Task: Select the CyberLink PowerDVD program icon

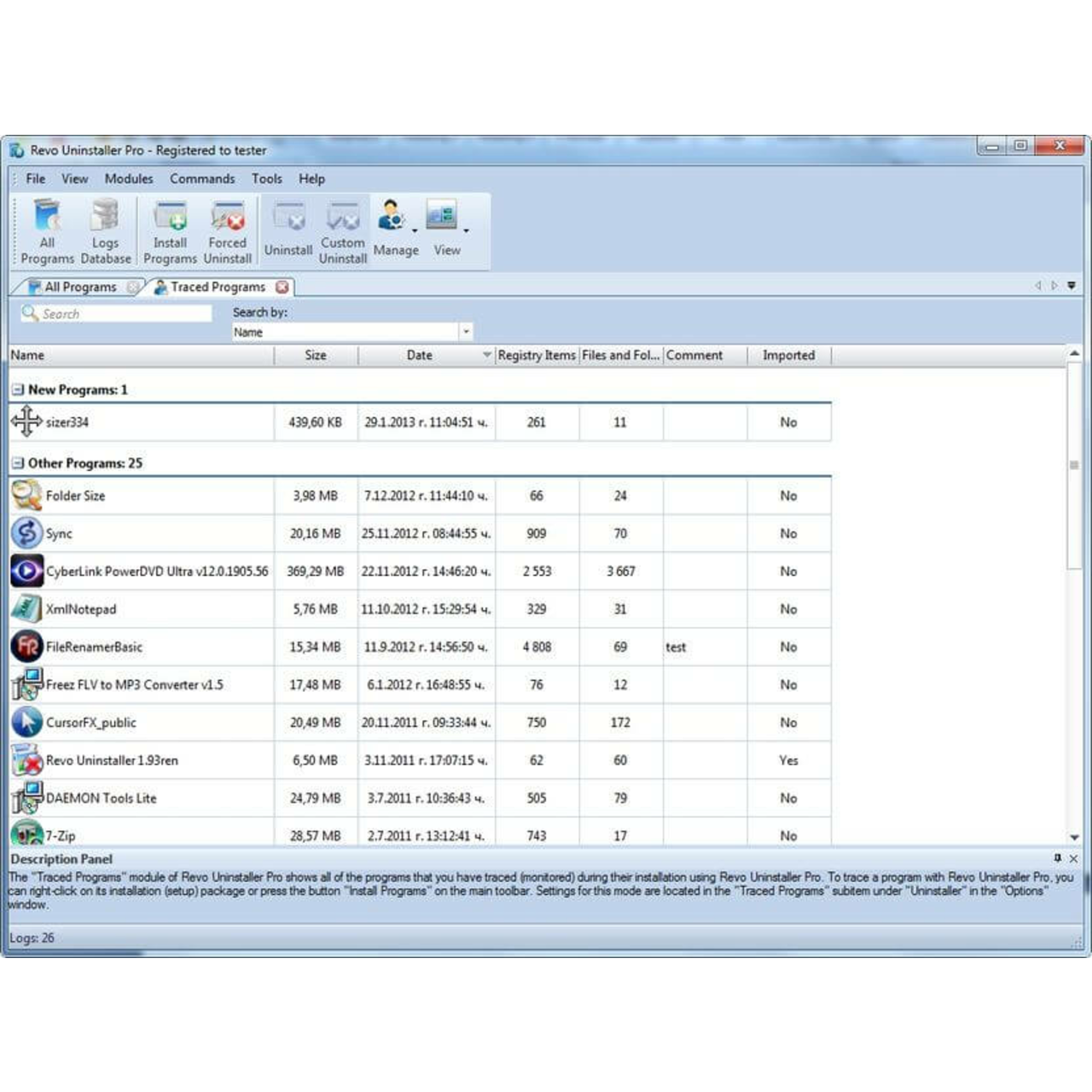Action: [x=26, y=571]
